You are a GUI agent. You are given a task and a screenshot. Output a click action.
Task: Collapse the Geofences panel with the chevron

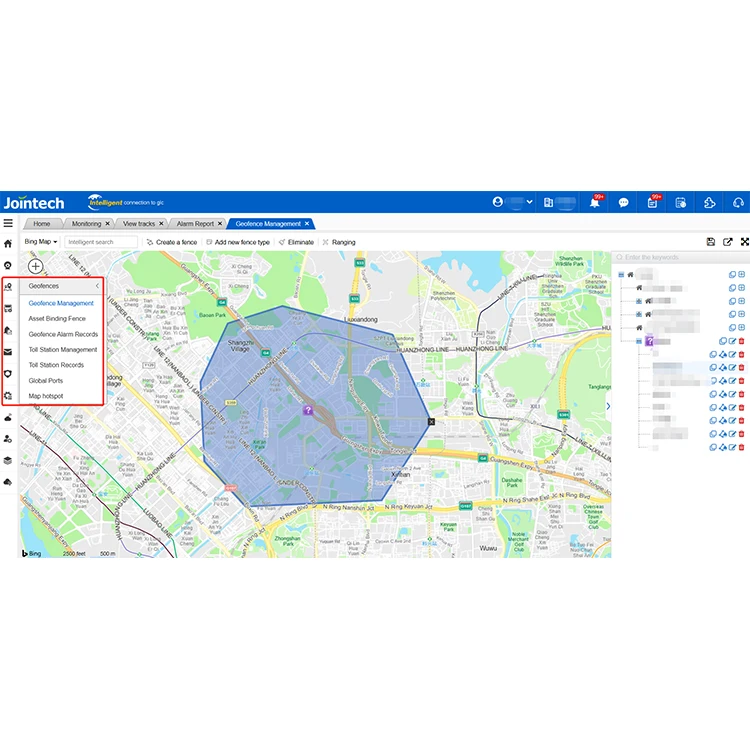(x=97, y=286)
